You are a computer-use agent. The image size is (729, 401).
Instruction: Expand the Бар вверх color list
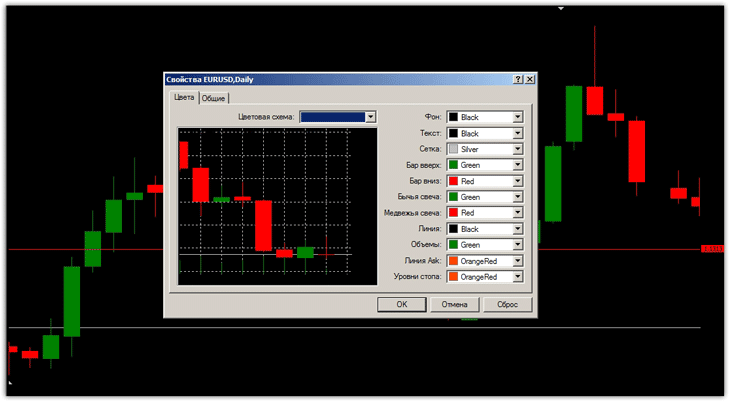(518, 165)
